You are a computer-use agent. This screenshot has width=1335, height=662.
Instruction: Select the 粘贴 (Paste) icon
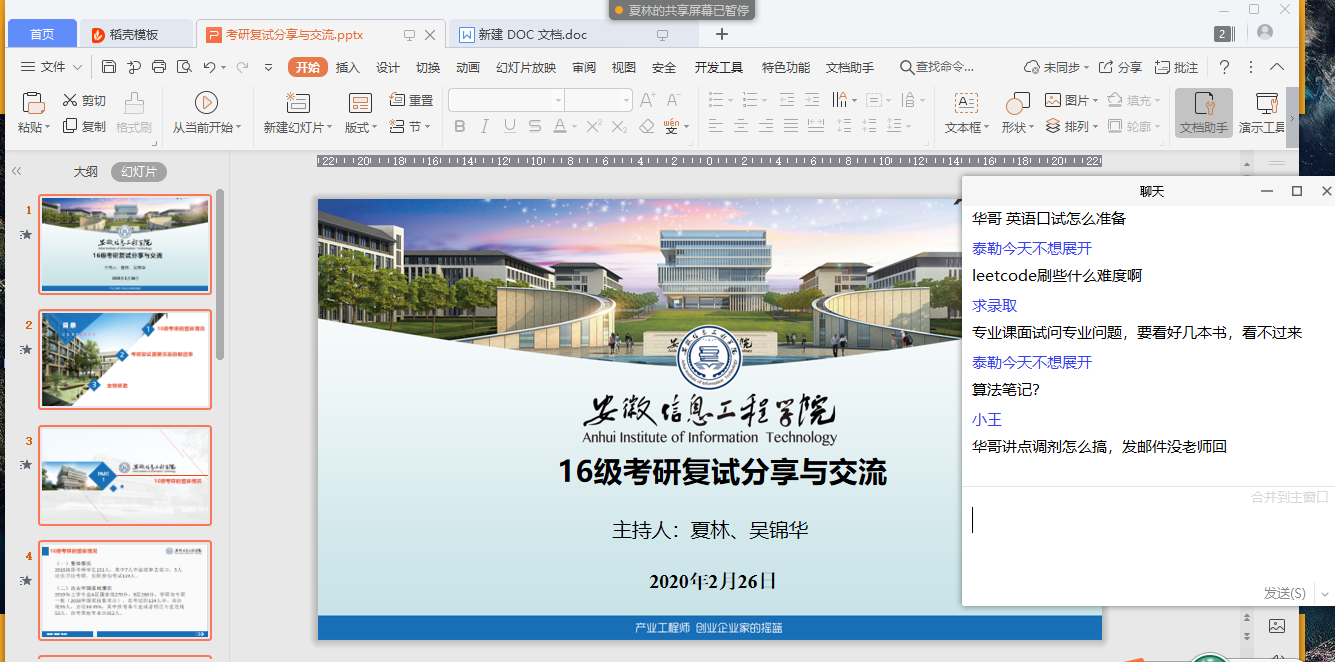[x=33, y=103]
